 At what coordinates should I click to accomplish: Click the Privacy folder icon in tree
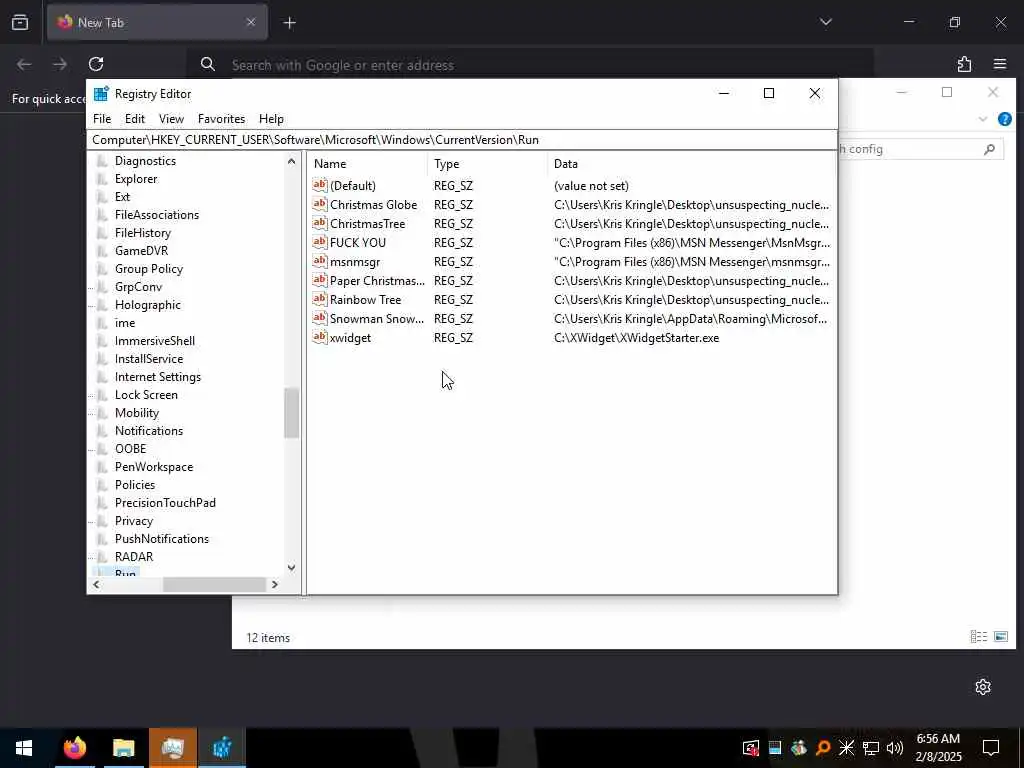(x=103, y=520)
